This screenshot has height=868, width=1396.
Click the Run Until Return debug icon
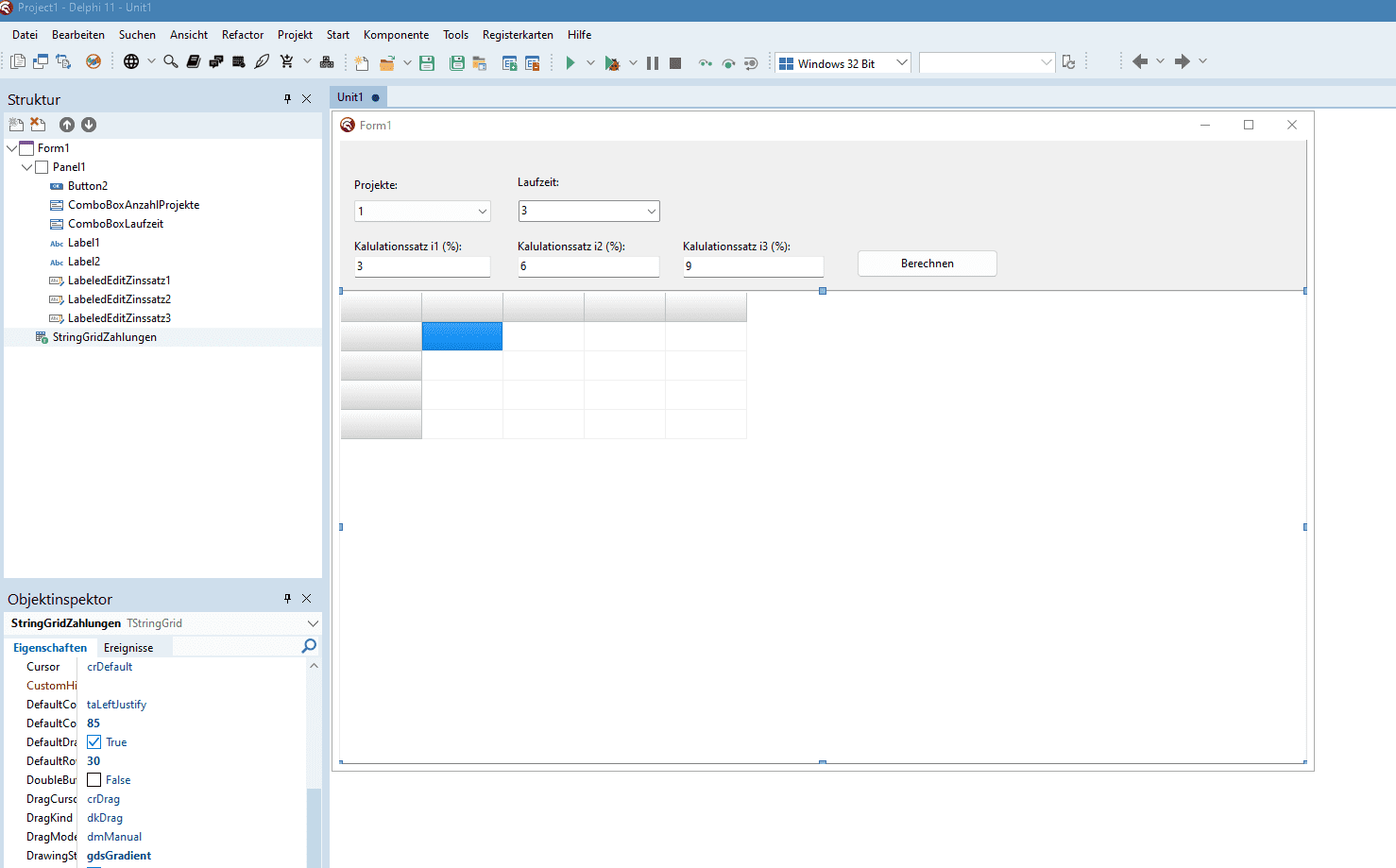pyautogui.click(x=751, y=63)
